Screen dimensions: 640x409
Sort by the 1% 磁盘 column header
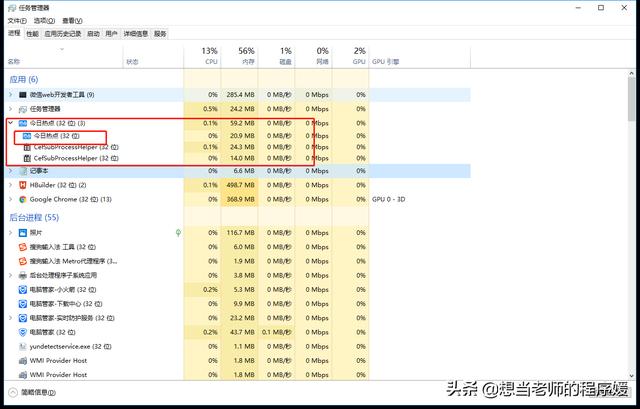(277, 57)
